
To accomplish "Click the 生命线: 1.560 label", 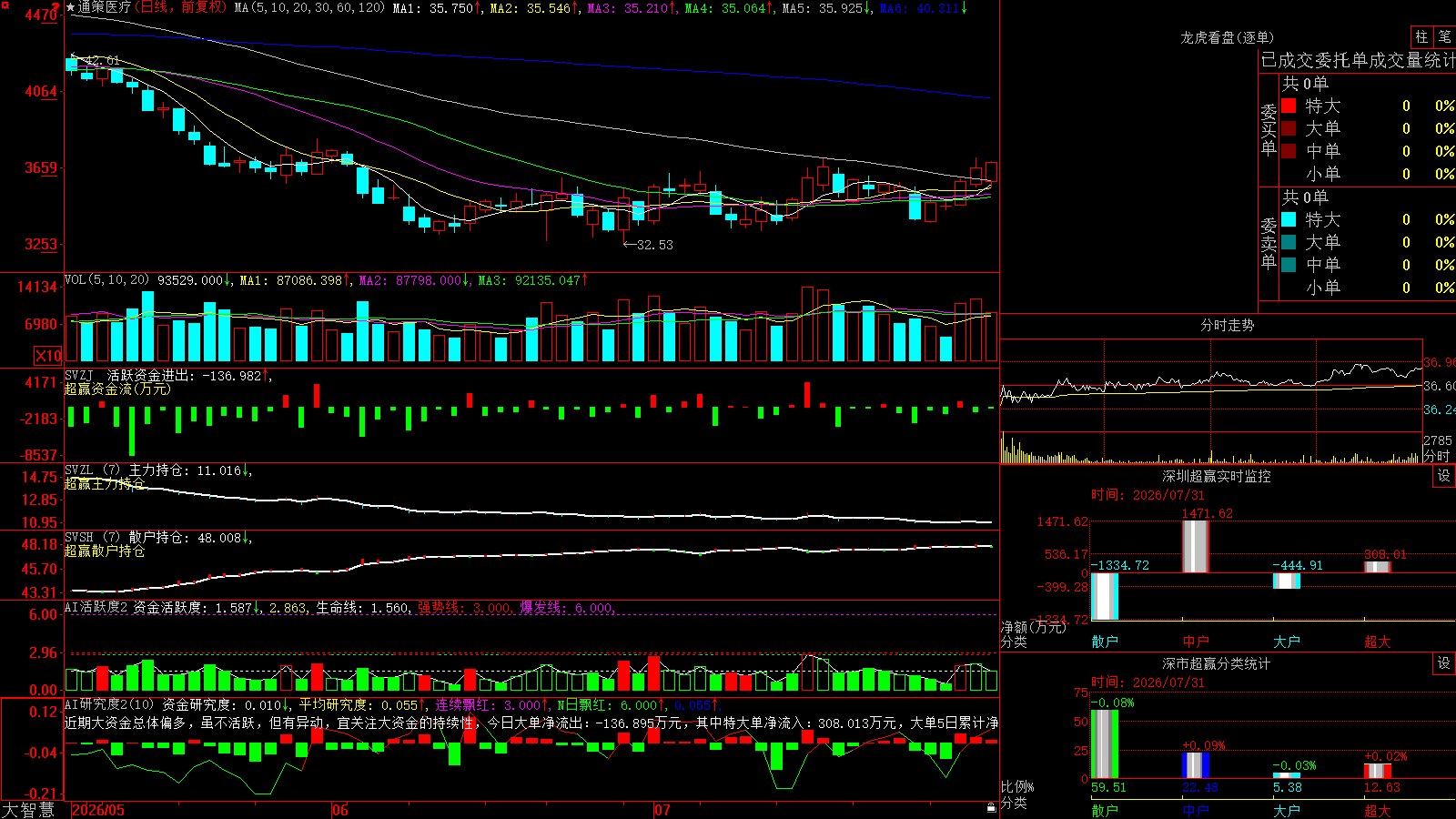I will 363,607.
